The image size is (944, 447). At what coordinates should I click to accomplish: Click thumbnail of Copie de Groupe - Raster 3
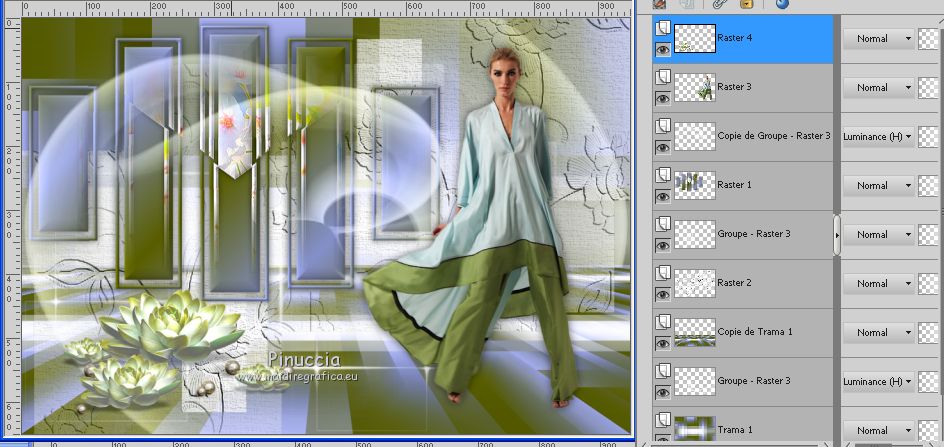pos(695,136)
